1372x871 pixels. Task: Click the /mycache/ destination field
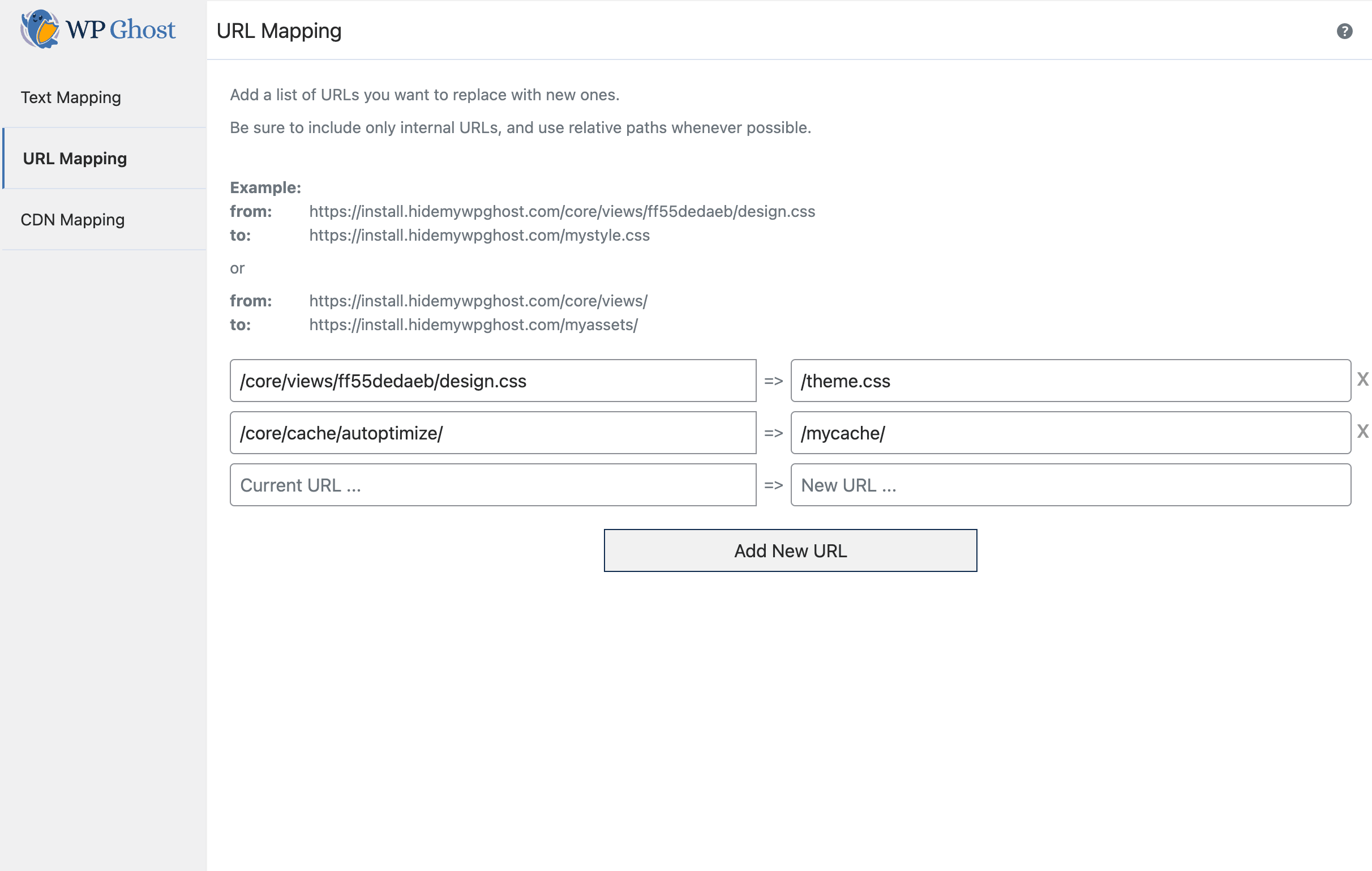click(x=1070, y=433)
